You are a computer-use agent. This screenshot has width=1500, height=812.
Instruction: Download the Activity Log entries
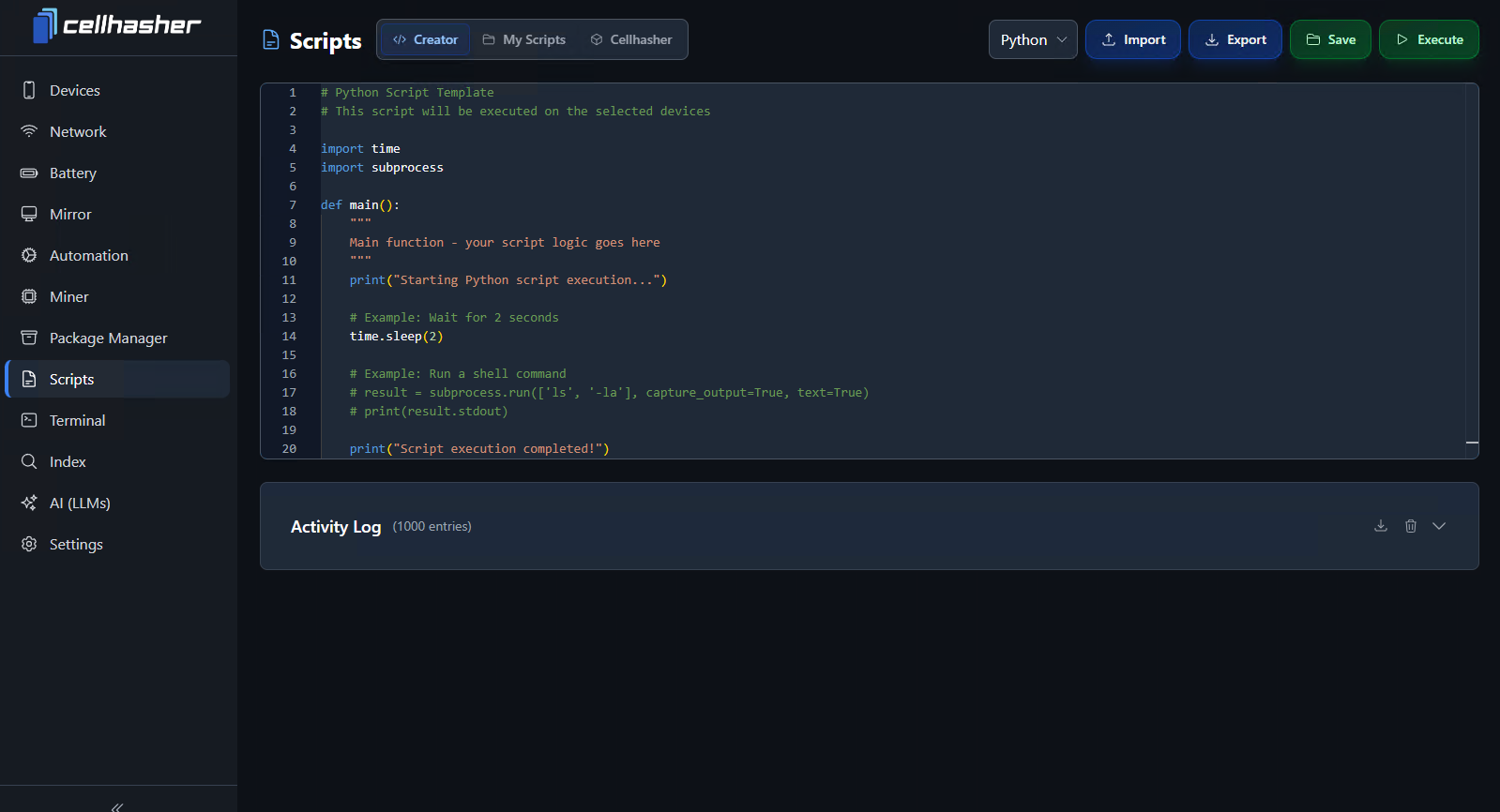point(1380,526)
